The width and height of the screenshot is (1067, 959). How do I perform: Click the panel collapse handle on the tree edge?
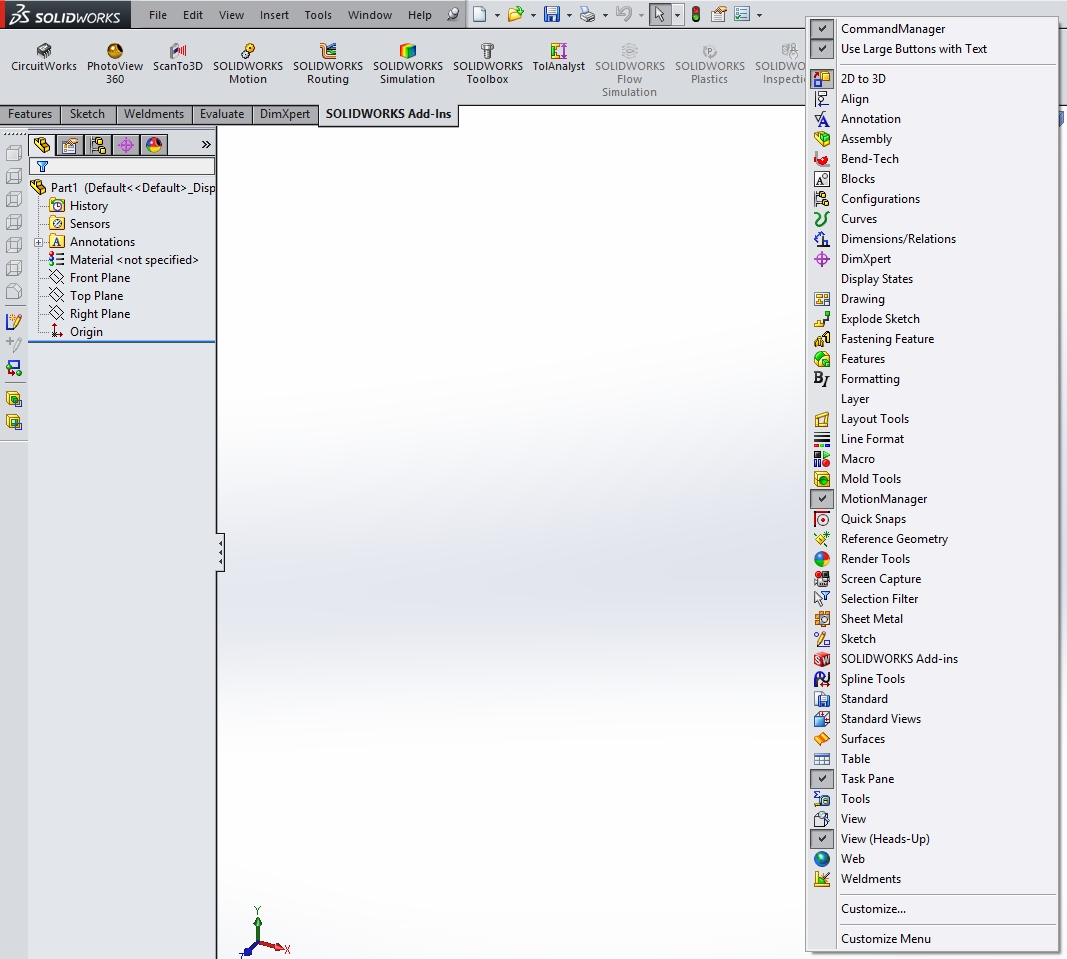tap(220, 552)
